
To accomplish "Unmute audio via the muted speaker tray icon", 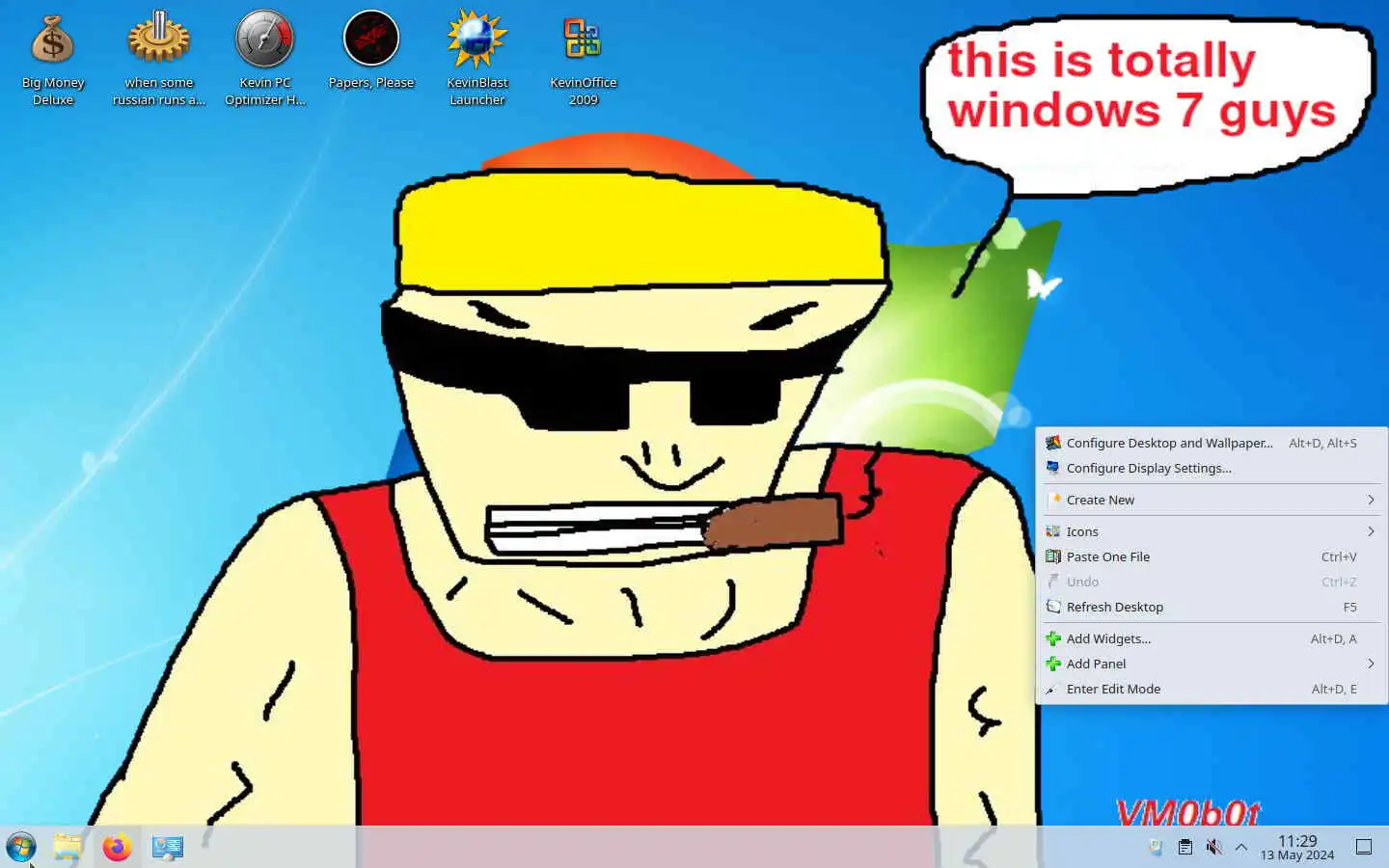I will click(1213, 847).
